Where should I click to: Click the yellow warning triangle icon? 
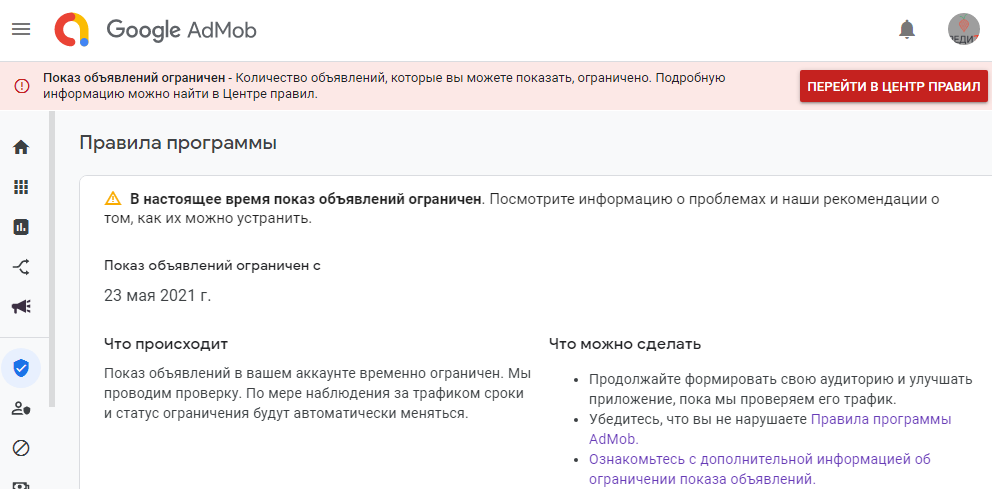(x=113, y=199)
